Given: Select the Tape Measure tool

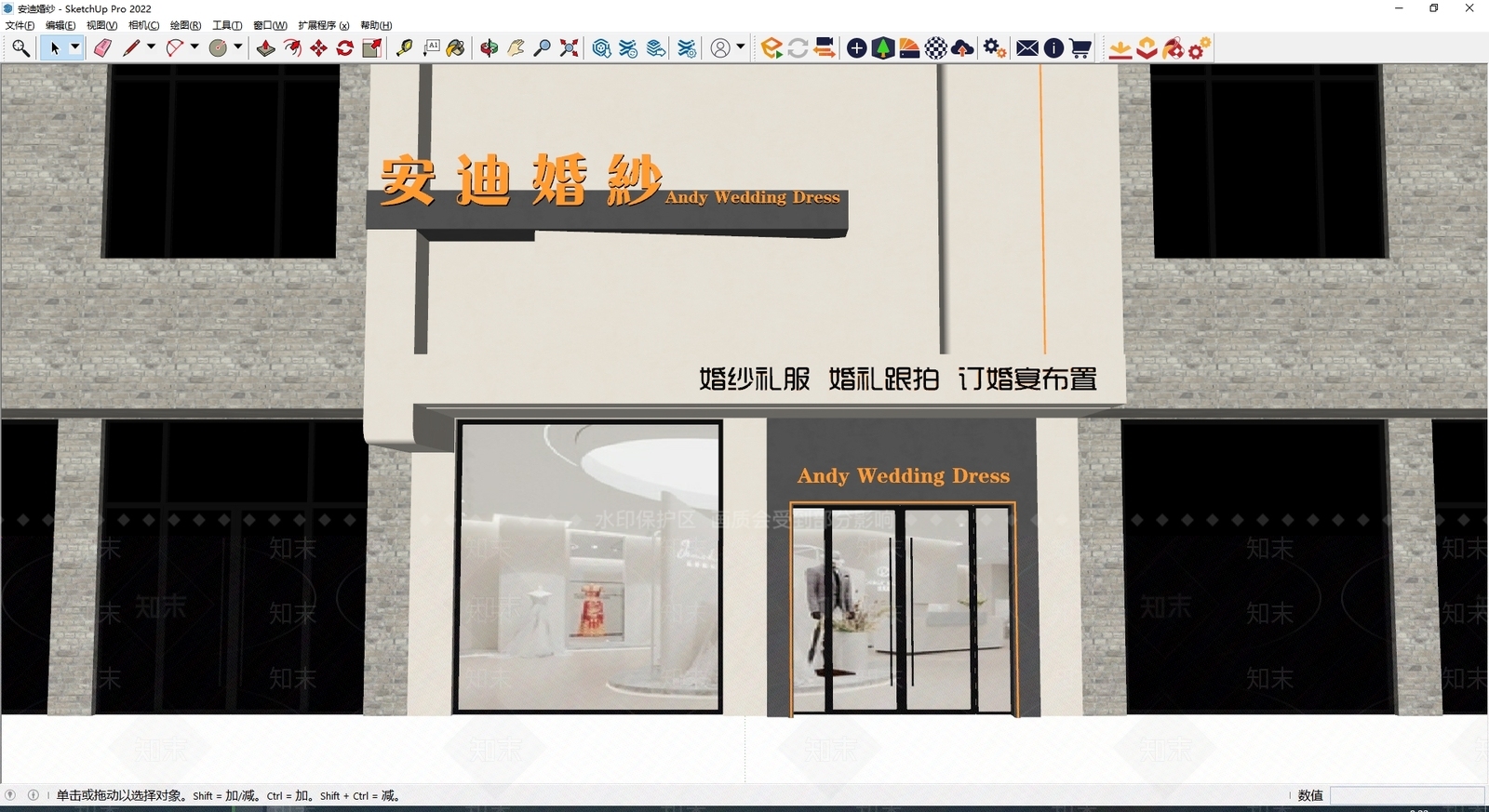Looking at the screenshot, I should coord(405,48).
